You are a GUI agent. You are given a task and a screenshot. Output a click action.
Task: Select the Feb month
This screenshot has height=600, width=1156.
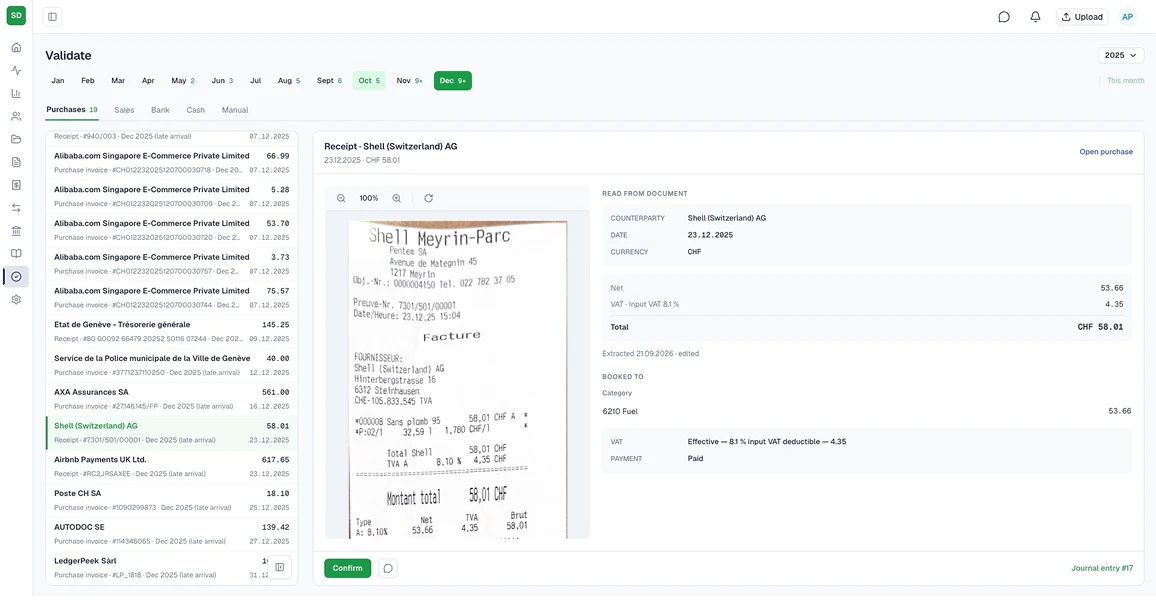[88, 80]
